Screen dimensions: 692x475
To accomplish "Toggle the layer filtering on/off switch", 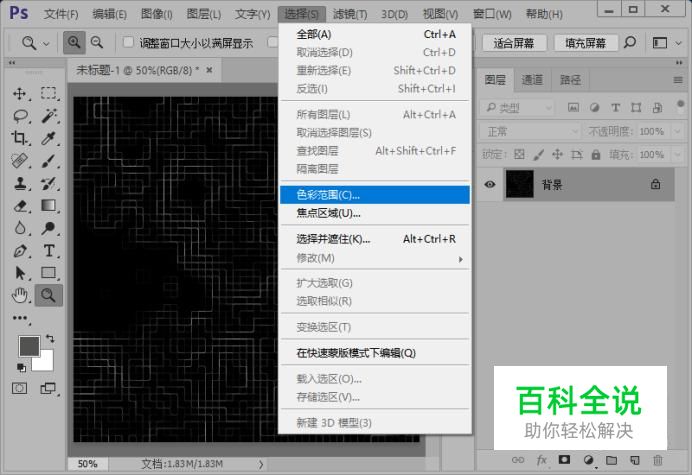I will [680, 105].
